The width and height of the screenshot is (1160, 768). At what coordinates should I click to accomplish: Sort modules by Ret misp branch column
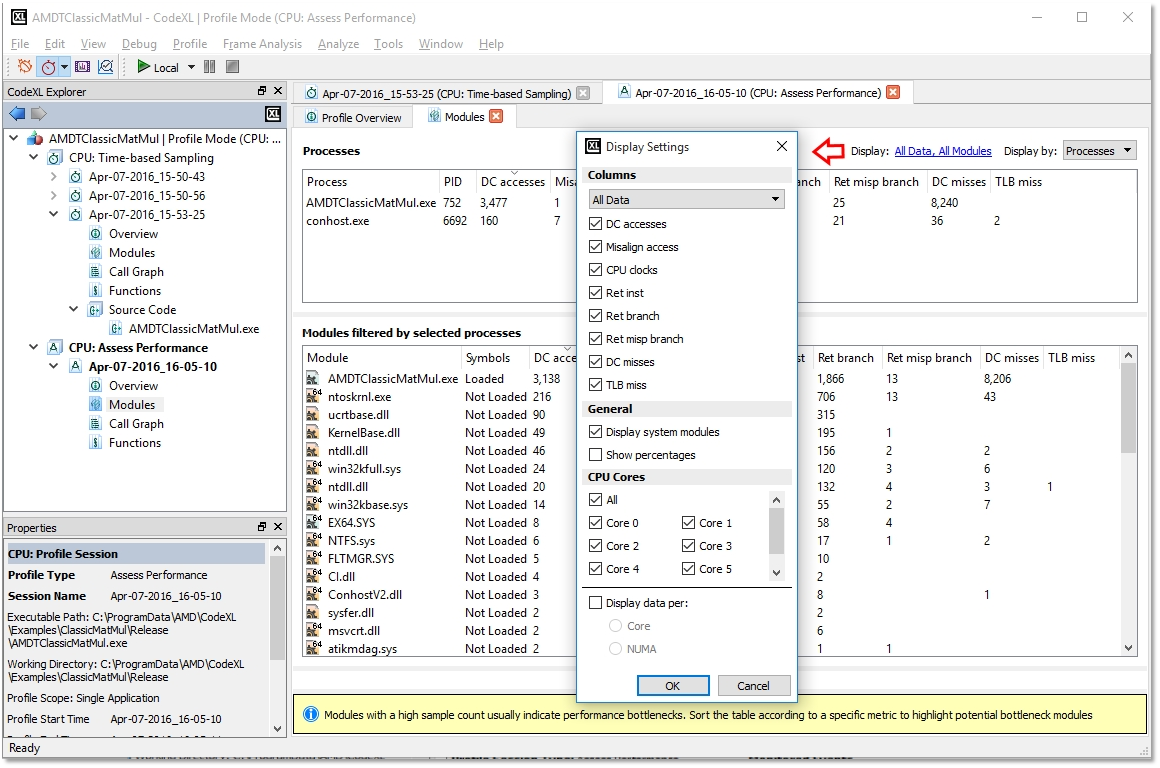[x=929, y=357]
